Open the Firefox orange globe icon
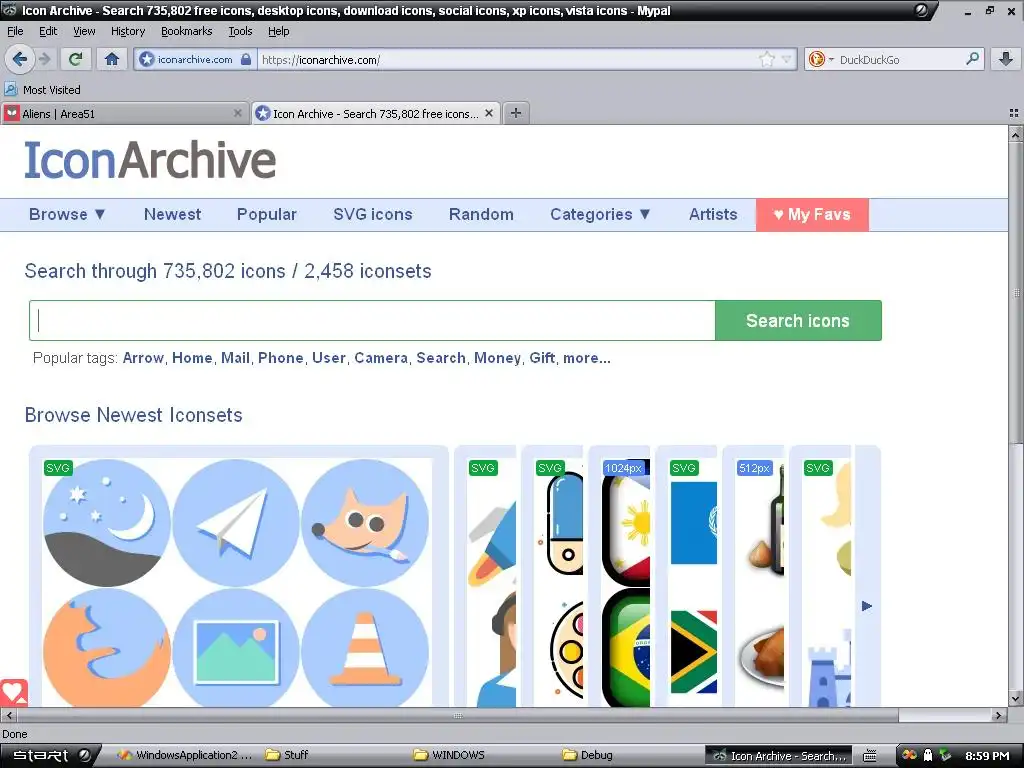 pyautogui.click(x=106, y=647)
